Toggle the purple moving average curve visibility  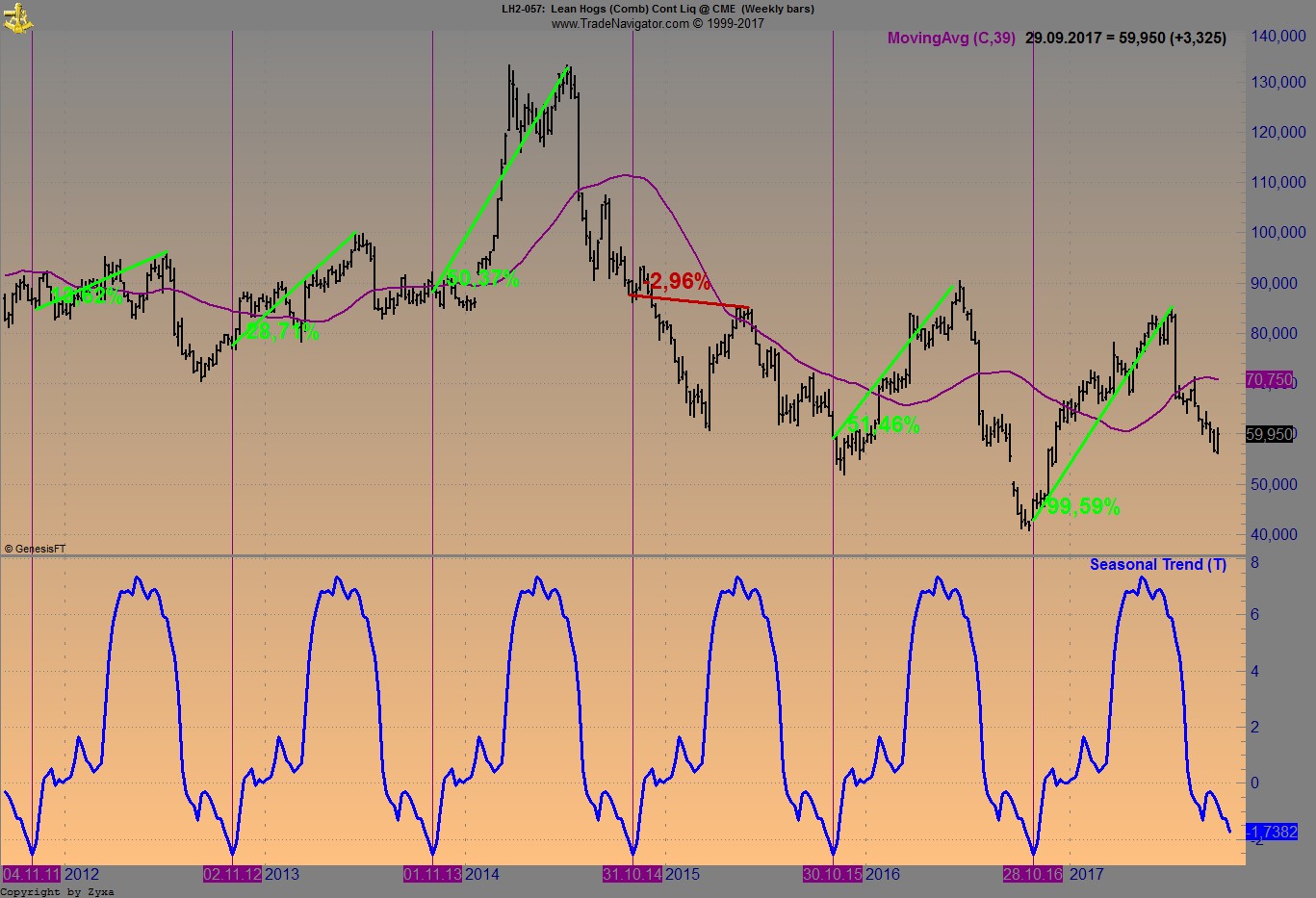[x=627, y=176]
